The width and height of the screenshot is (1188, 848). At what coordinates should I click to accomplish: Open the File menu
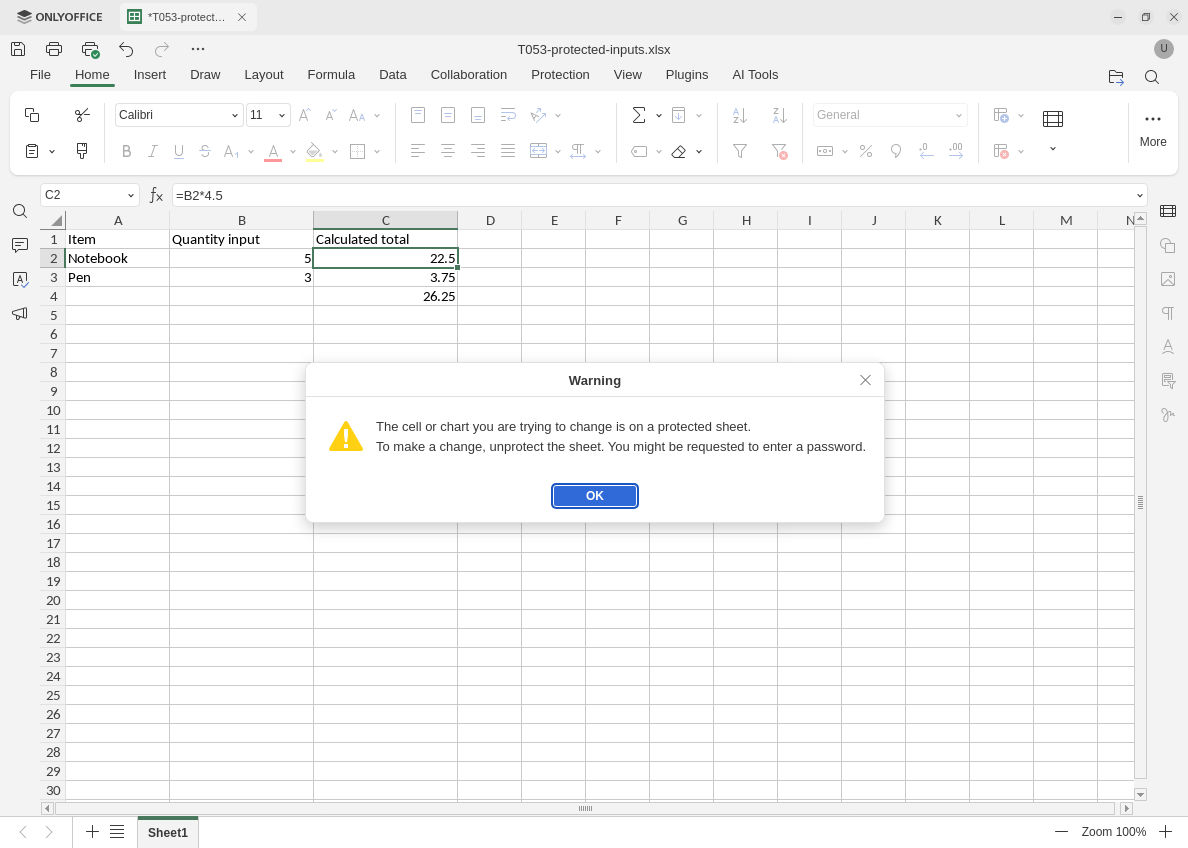40,74
